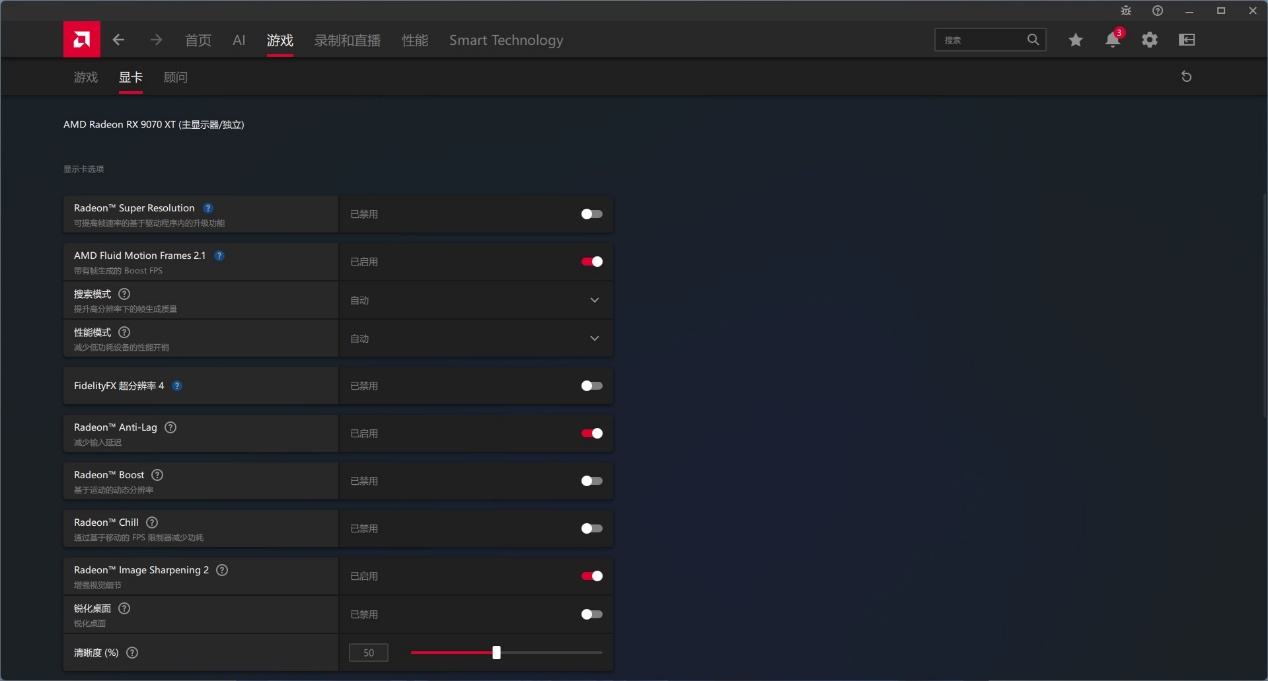
Task: Open the help question mark in title bar
Action: (x=1157, y=10)
